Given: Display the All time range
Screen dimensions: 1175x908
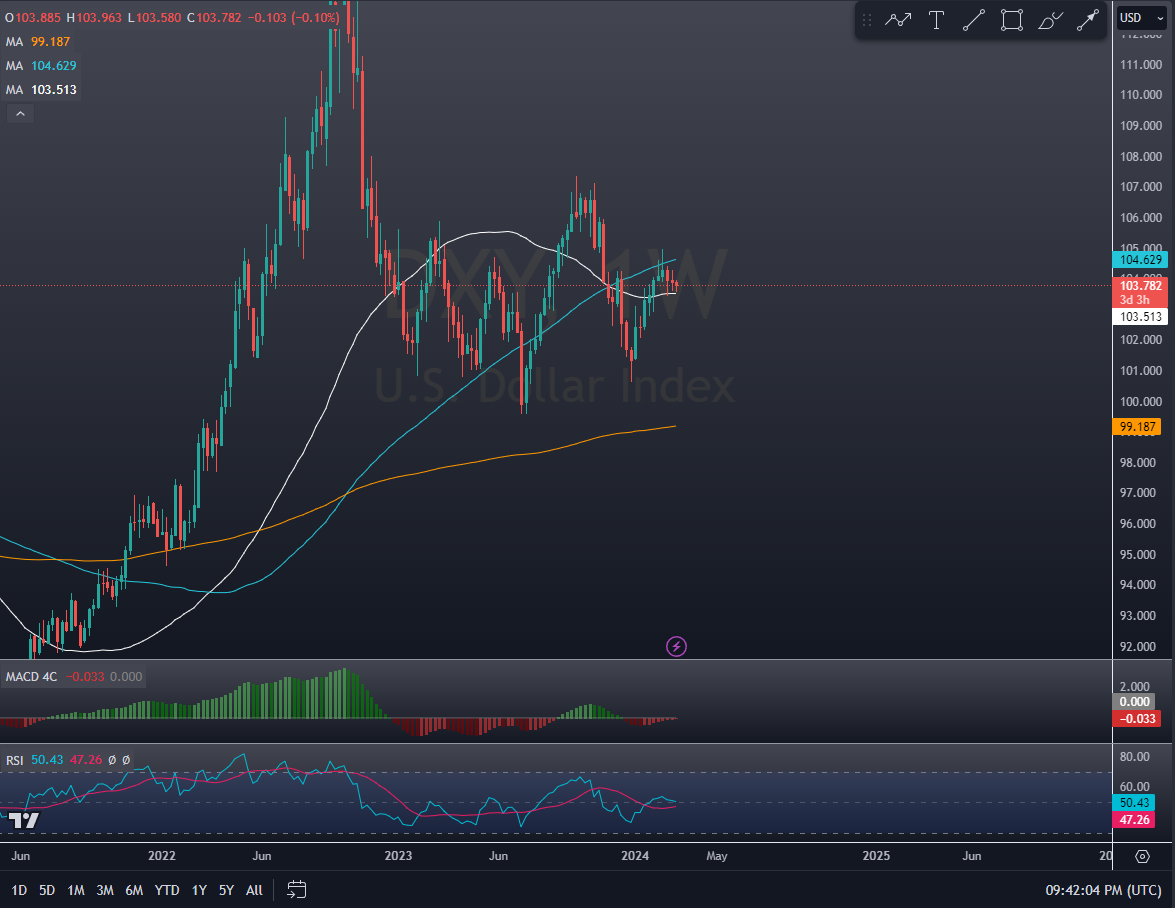Looking at the screenshot, I should point(254,890).
